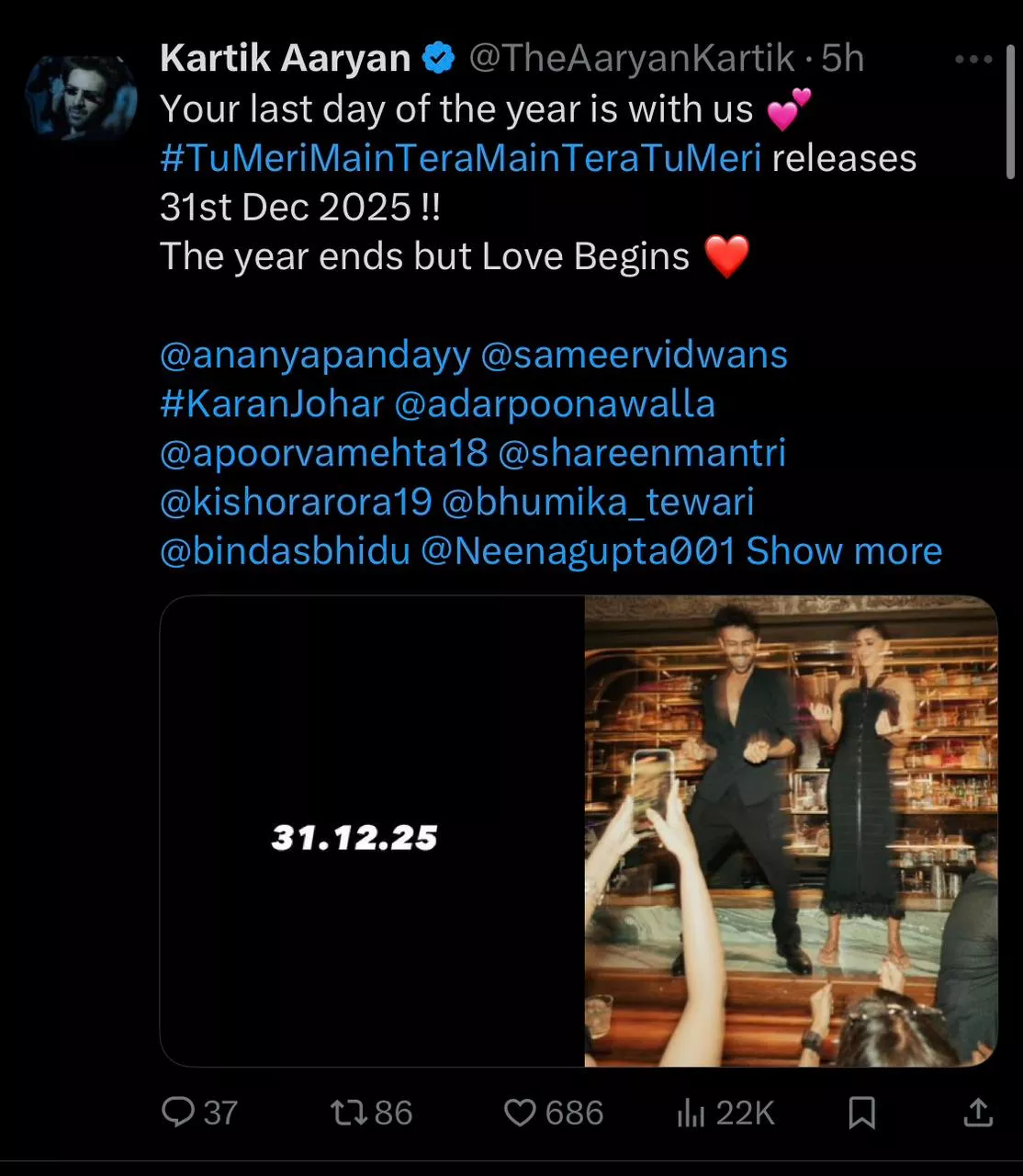This screenshot has height=1176, width=1023.
Task: Like the tweet with heart icon
Action: tap(520, 1114)
